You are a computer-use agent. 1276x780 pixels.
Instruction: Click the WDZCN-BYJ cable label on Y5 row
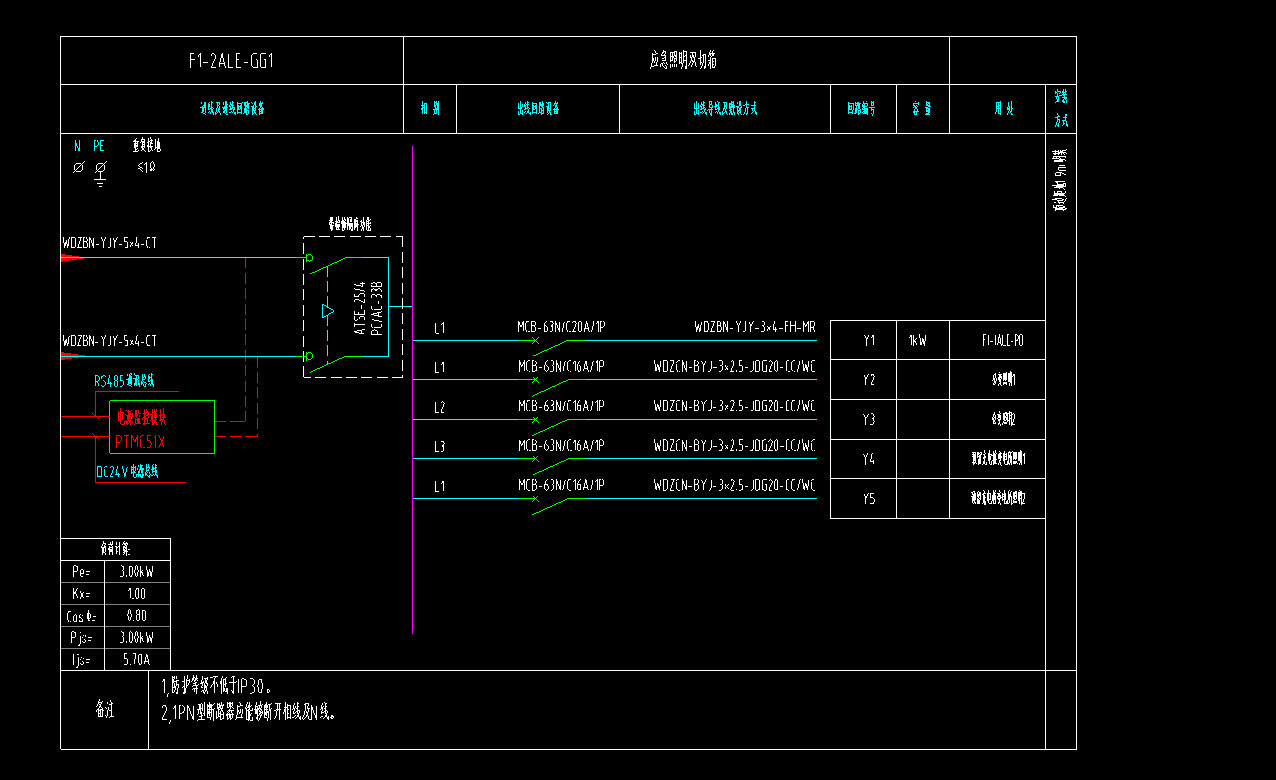[x=735, y=485]
